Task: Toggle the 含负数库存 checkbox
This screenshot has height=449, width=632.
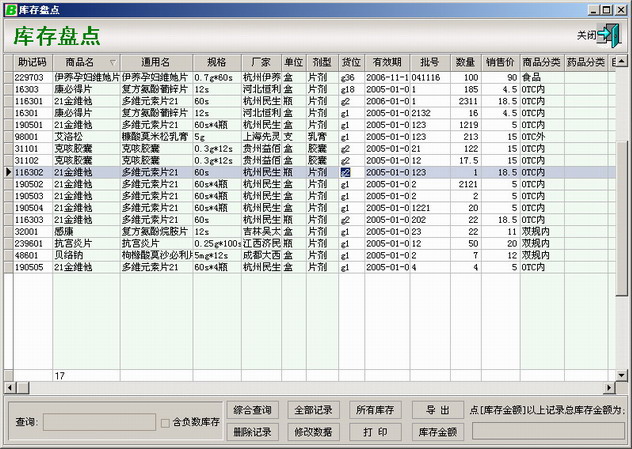Action: (165, 423)
